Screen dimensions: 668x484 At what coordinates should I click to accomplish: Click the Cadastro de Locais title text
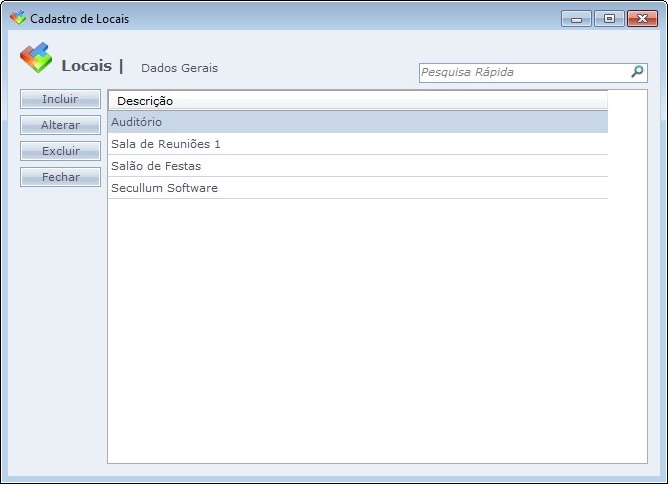pyautogui.click(x=79, y=19)
